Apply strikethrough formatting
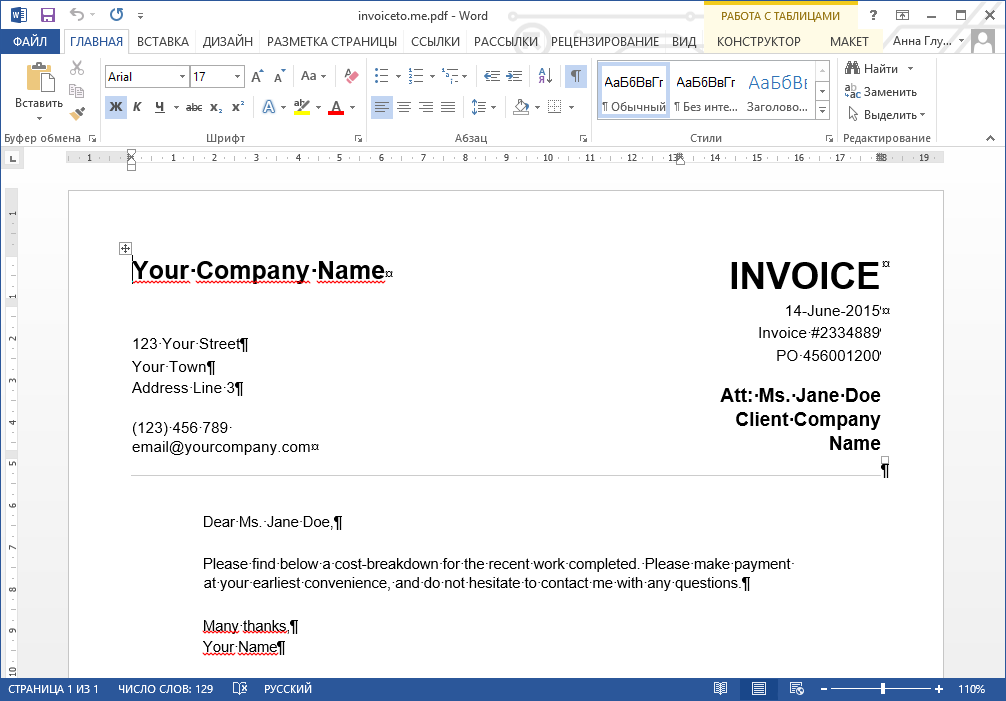Screen dimensions: 1006x701 [x=193, y=107]
